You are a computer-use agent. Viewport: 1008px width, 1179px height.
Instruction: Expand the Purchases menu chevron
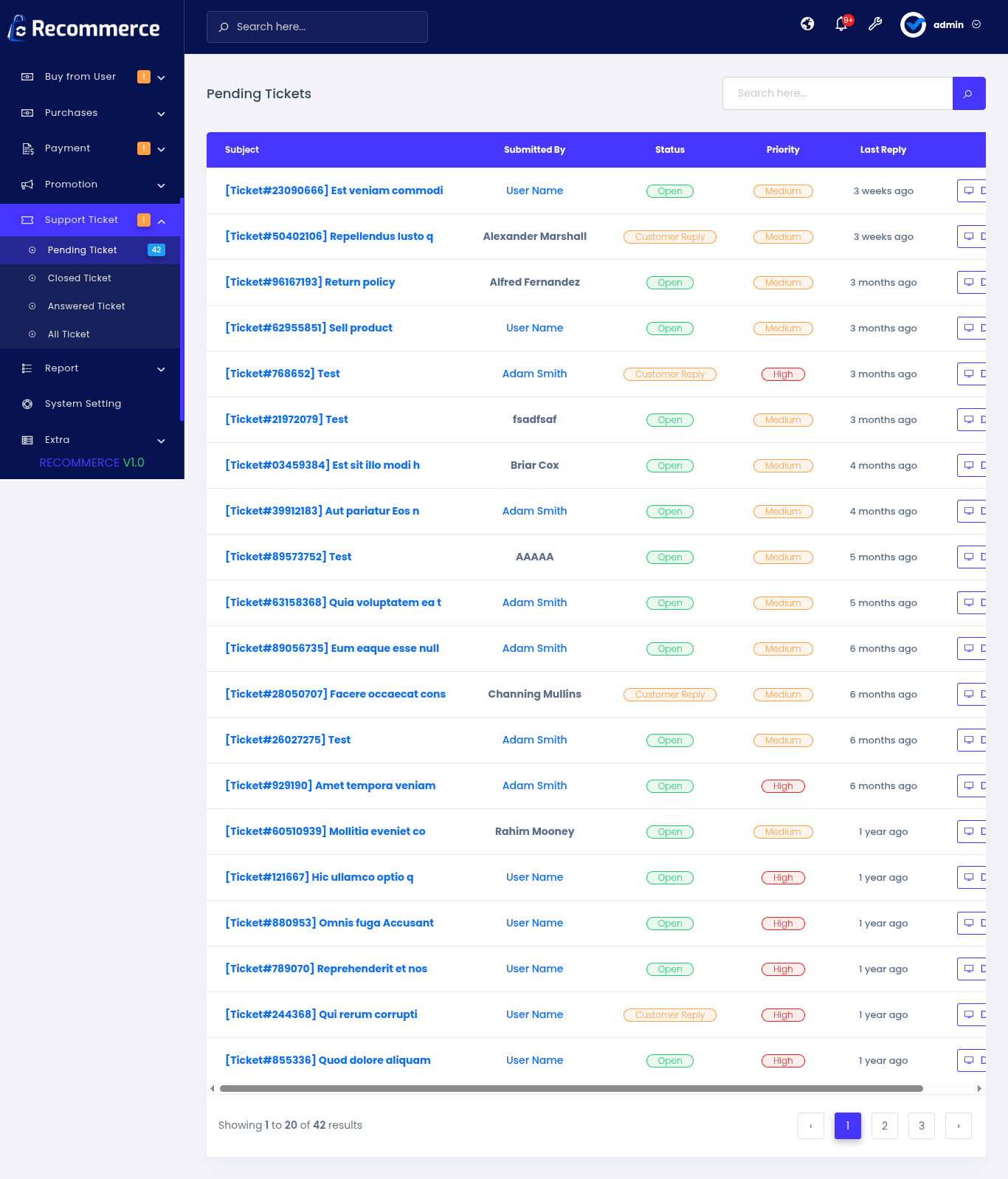point(161,114)
